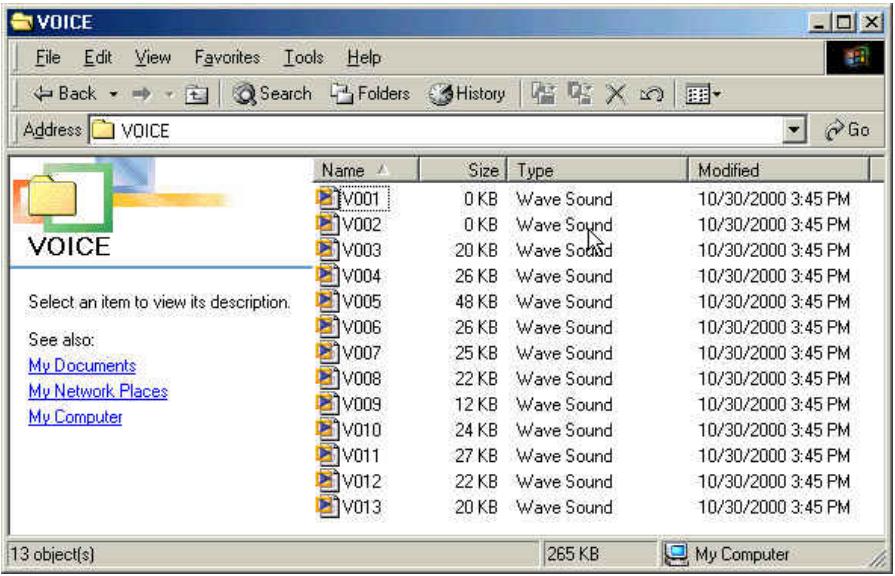This screenshot has height=576, width=895.
Task: Click the Back arrow button
Action: coord(64,94)
